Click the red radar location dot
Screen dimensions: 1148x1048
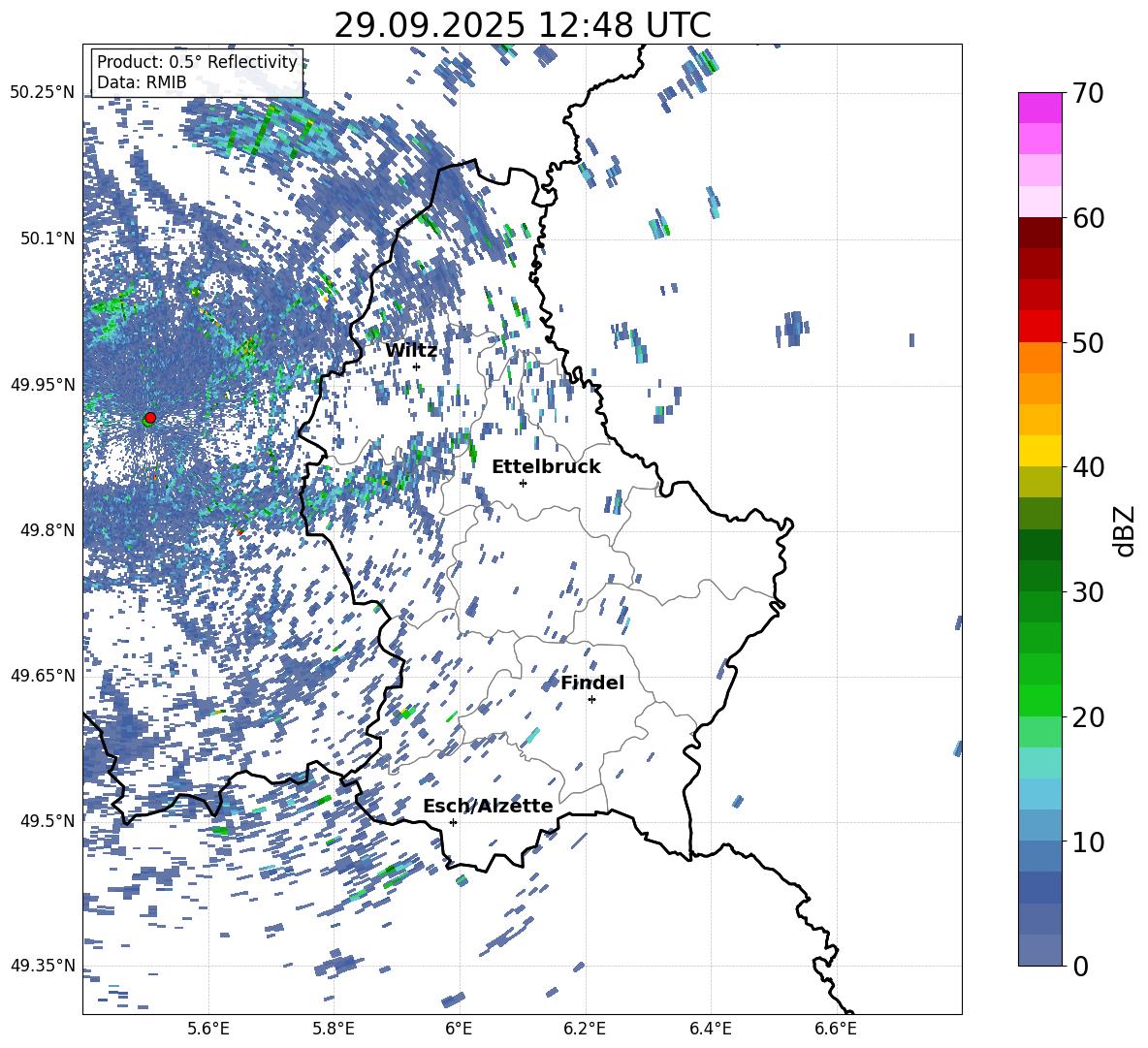(150, 418)
